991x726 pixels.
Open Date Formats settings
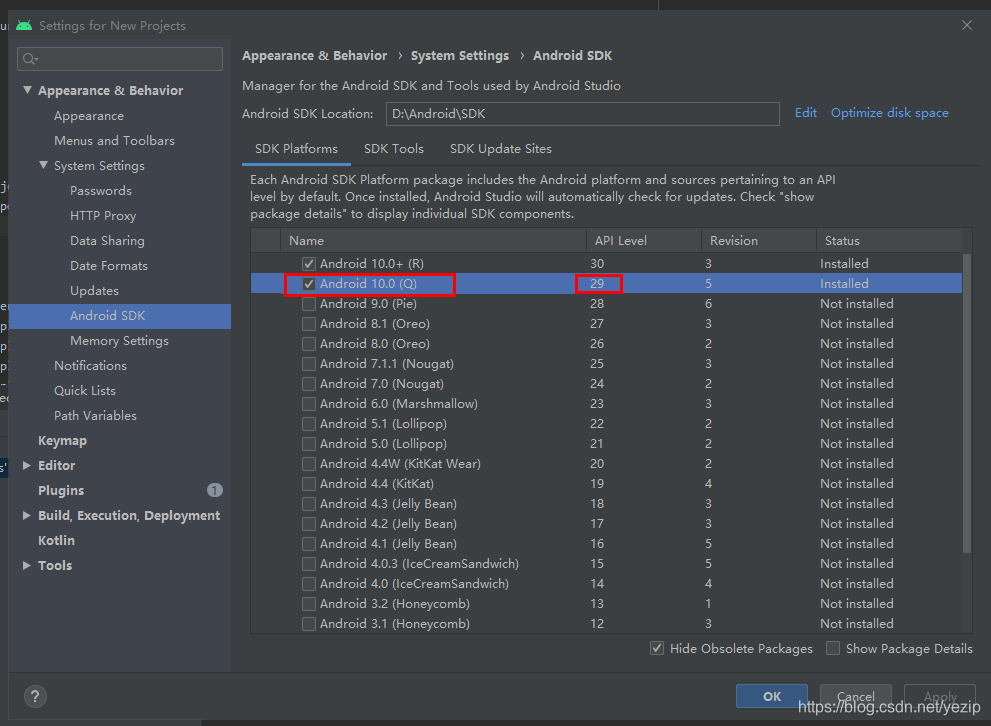click(109, 266)
